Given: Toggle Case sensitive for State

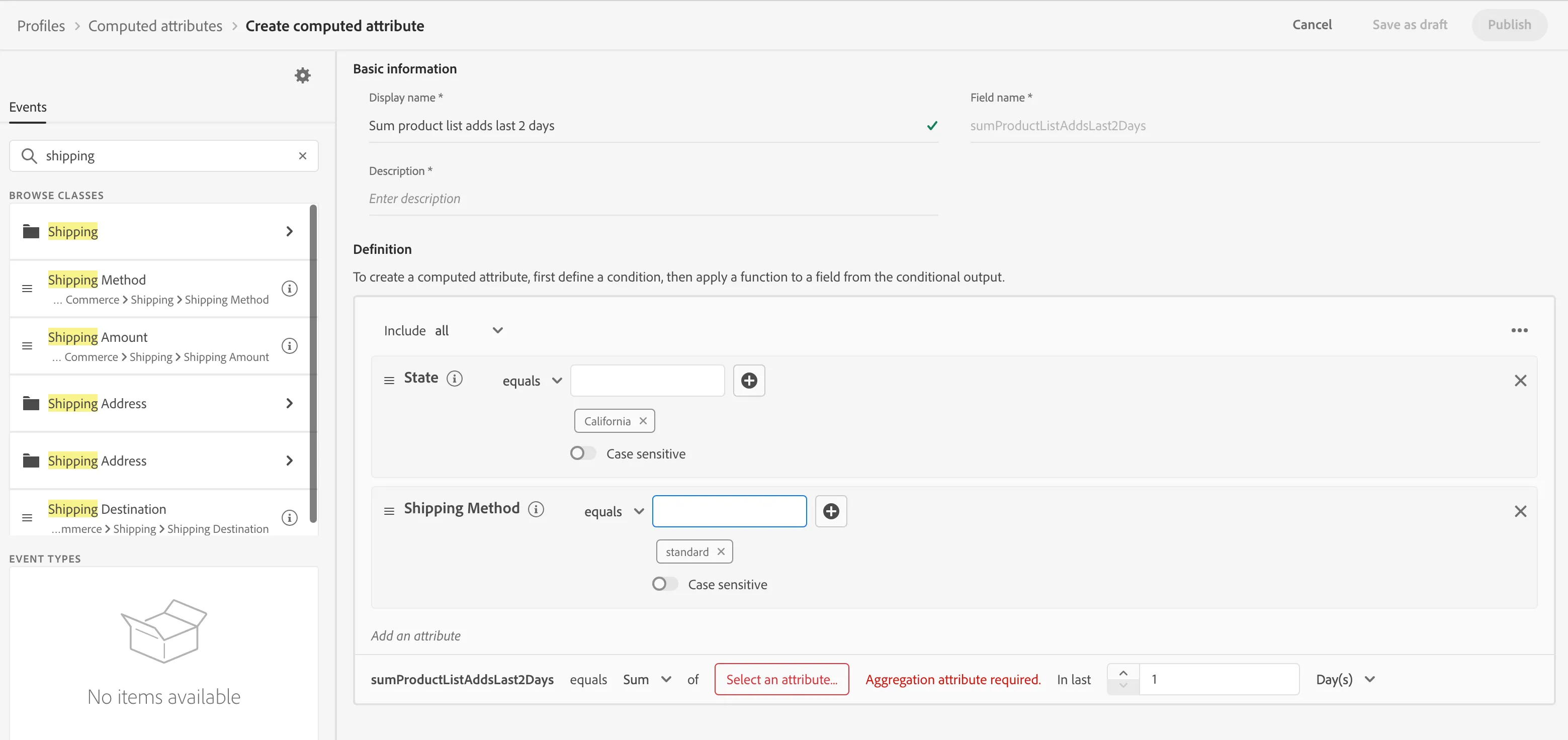Looking at the screenshot, I should [582, 453].
